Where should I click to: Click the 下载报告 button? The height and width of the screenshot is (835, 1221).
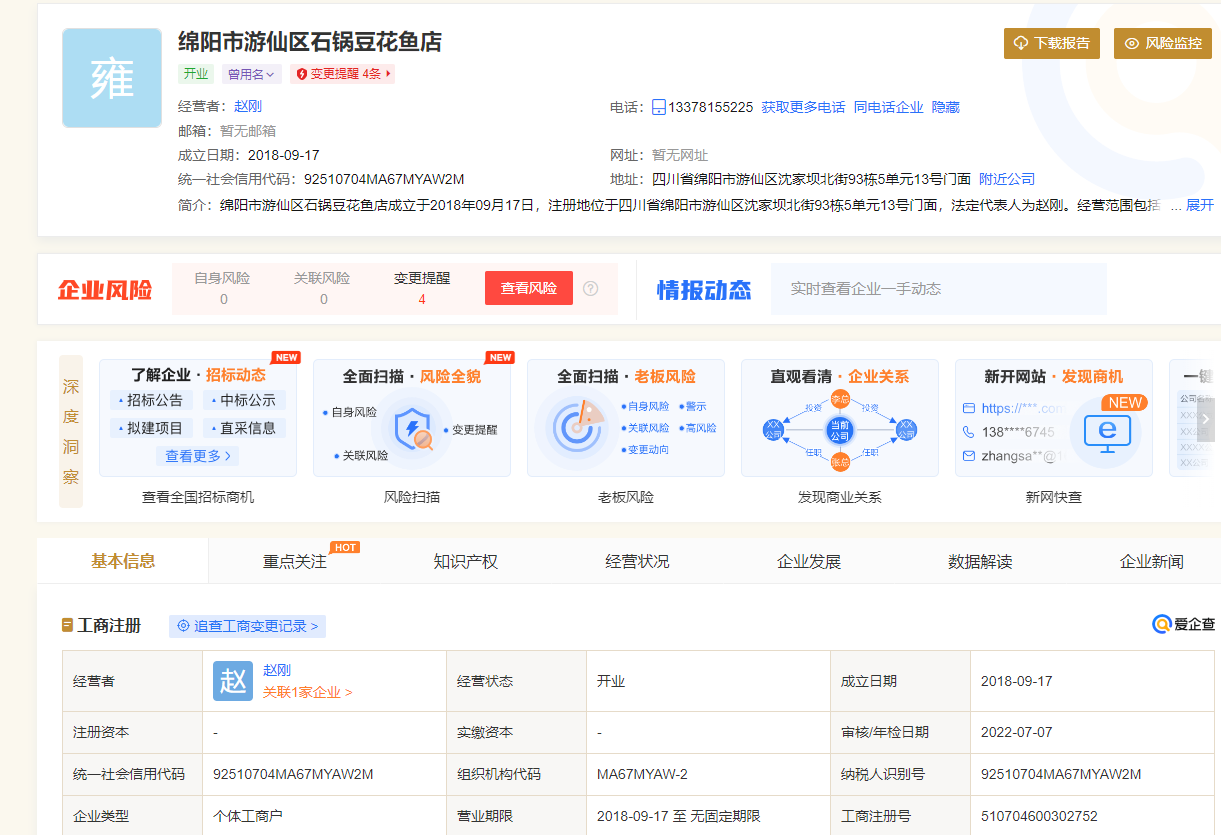[x=1052, y=43]
